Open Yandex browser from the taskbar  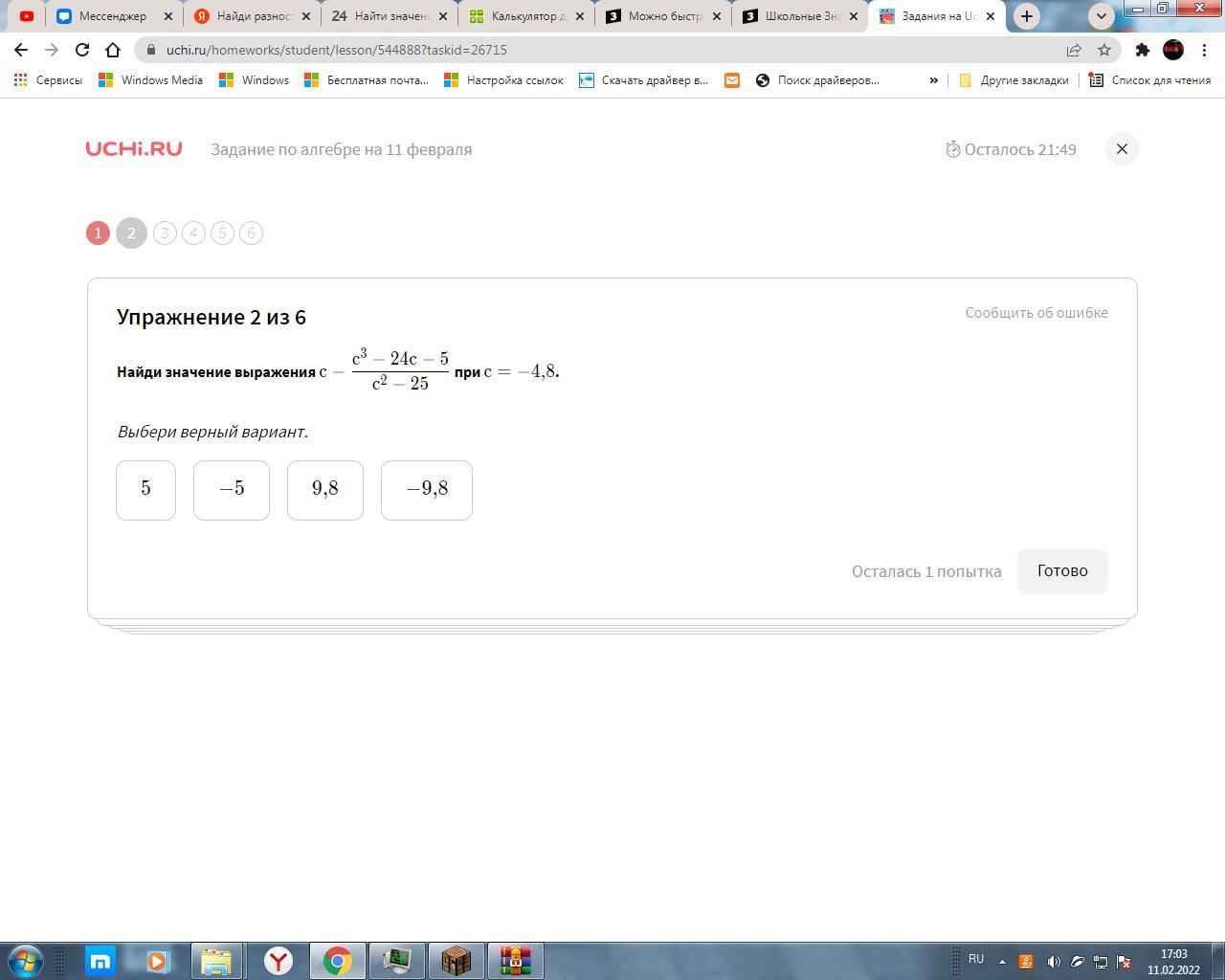click(x=278, y=960)
